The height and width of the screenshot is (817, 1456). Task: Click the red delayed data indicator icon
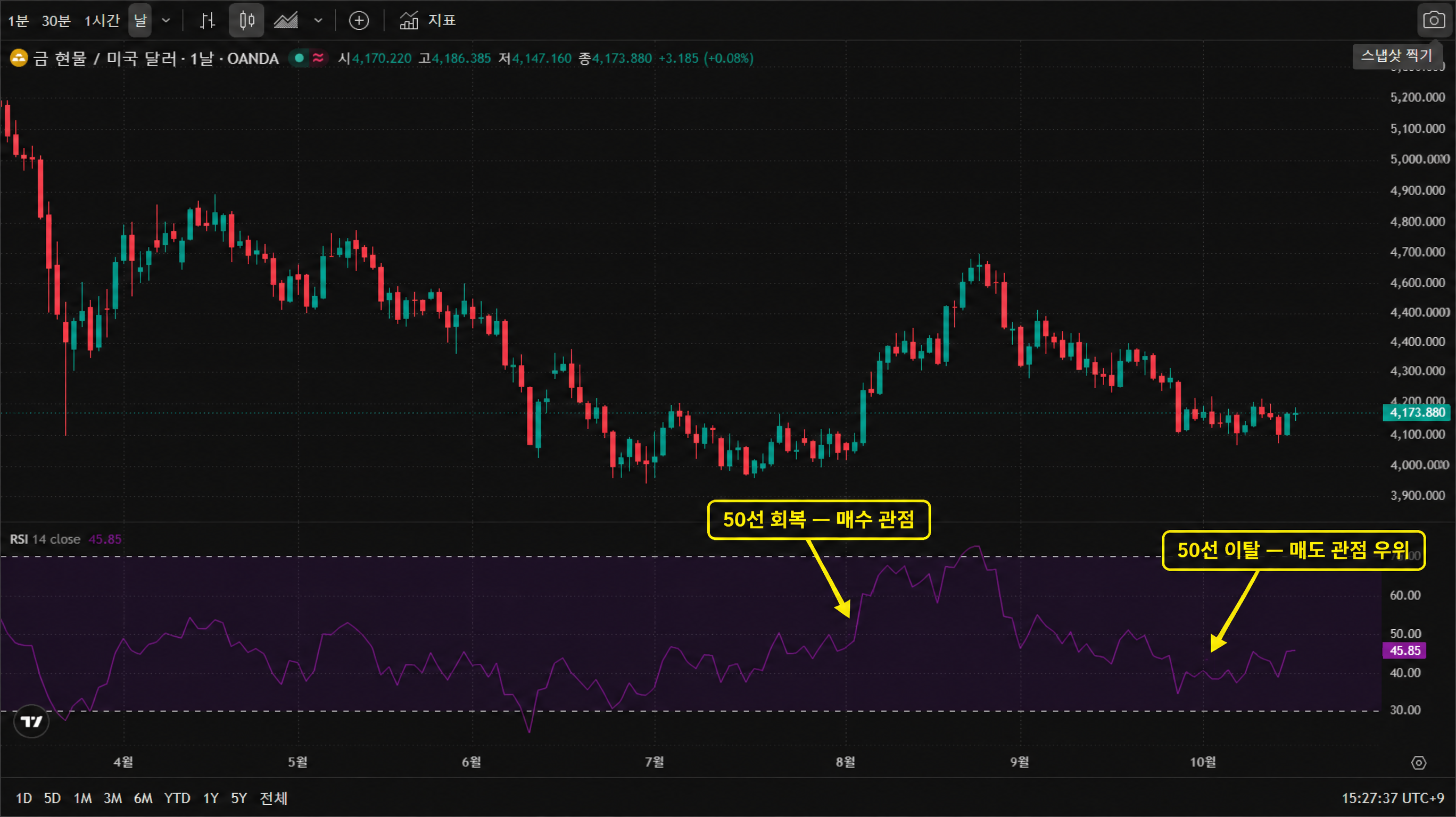coord(318,57)
